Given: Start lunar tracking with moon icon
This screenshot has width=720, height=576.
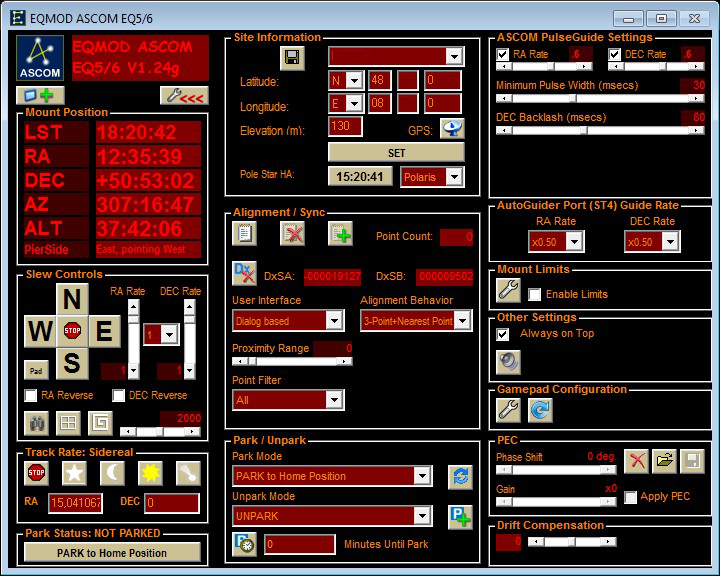Looking at the screenshot, I should click(x=112, y=473).
